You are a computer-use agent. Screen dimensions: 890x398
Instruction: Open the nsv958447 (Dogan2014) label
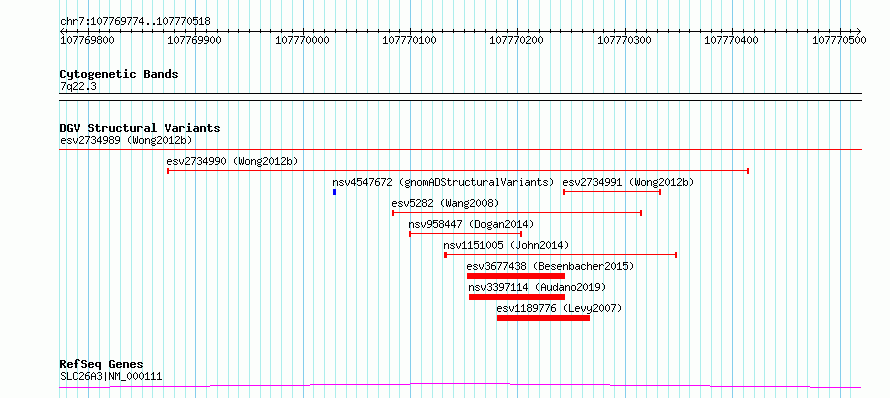click(471, 224)
